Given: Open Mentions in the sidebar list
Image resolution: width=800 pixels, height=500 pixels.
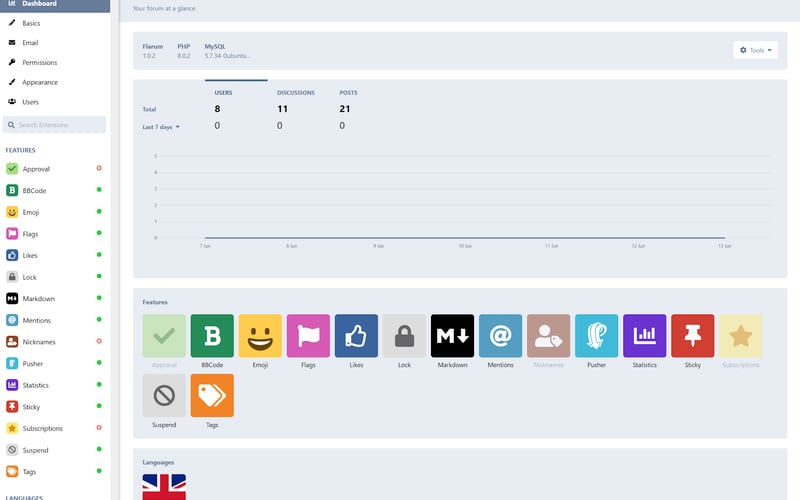Looking at the screenshot, I should pos(55,320).
